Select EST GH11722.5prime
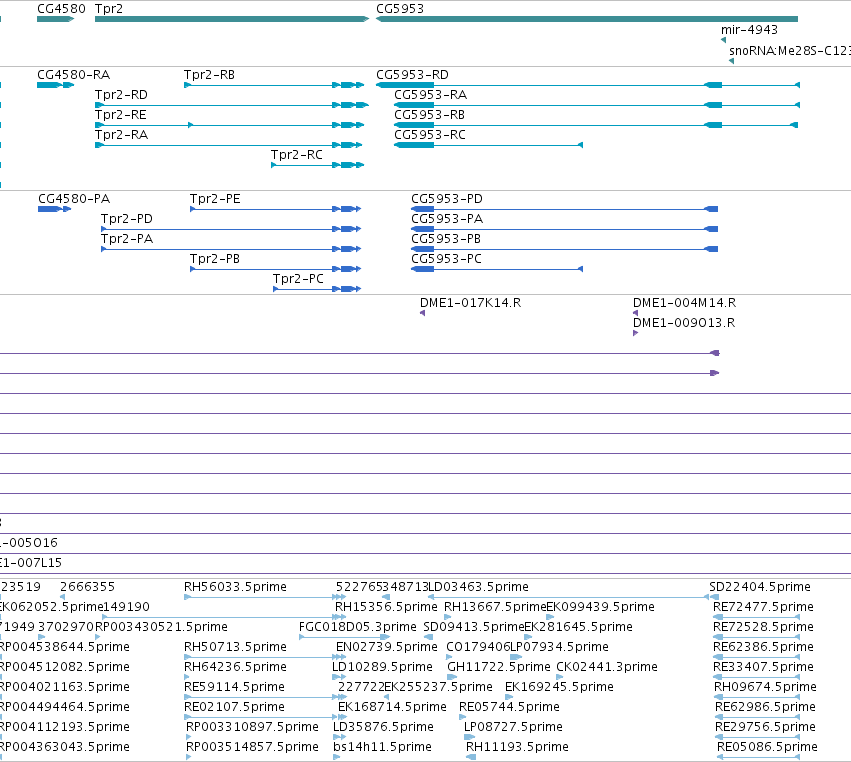 [x=498, y=667]
